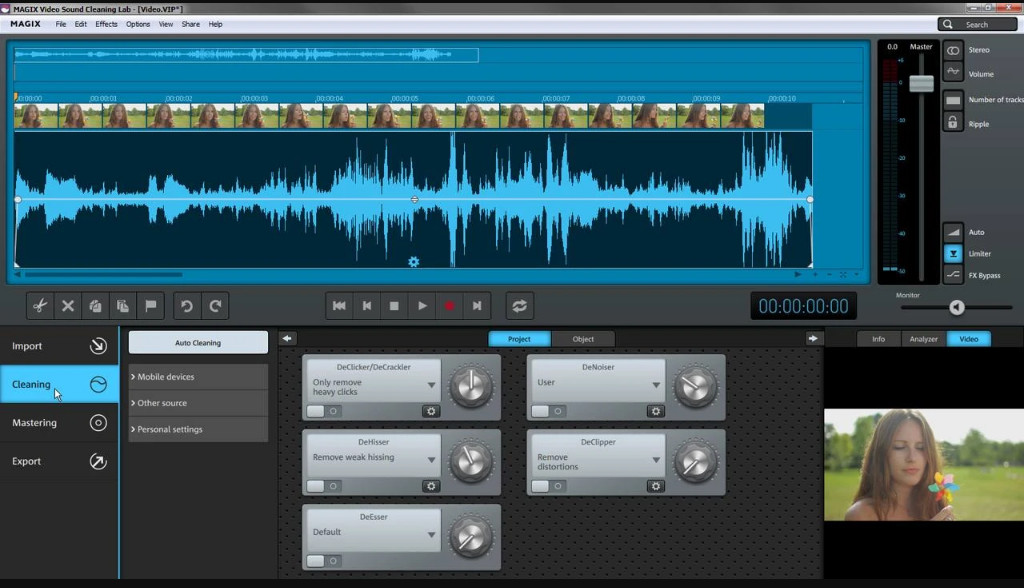Open the Import section

click(59, 346)
